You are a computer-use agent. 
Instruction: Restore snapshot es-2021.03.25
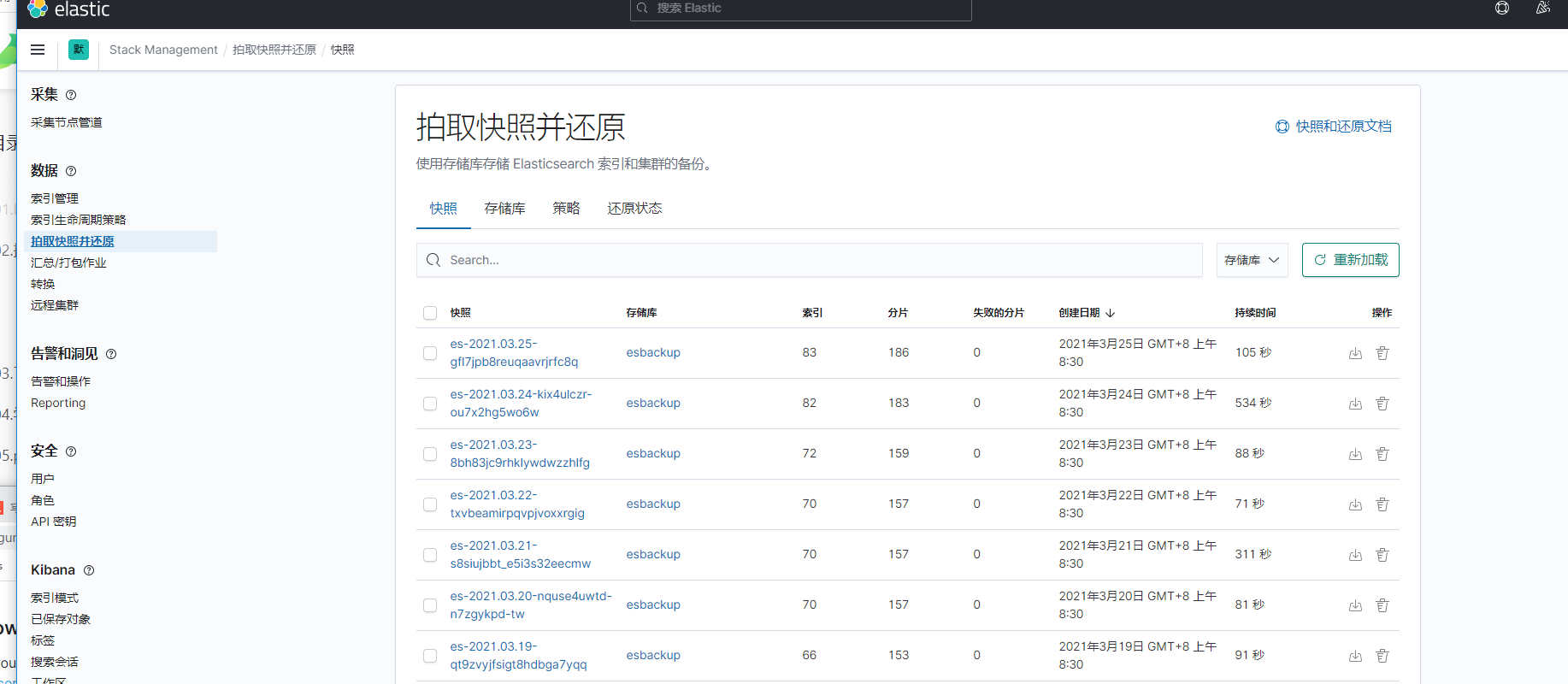[1355, 353]
